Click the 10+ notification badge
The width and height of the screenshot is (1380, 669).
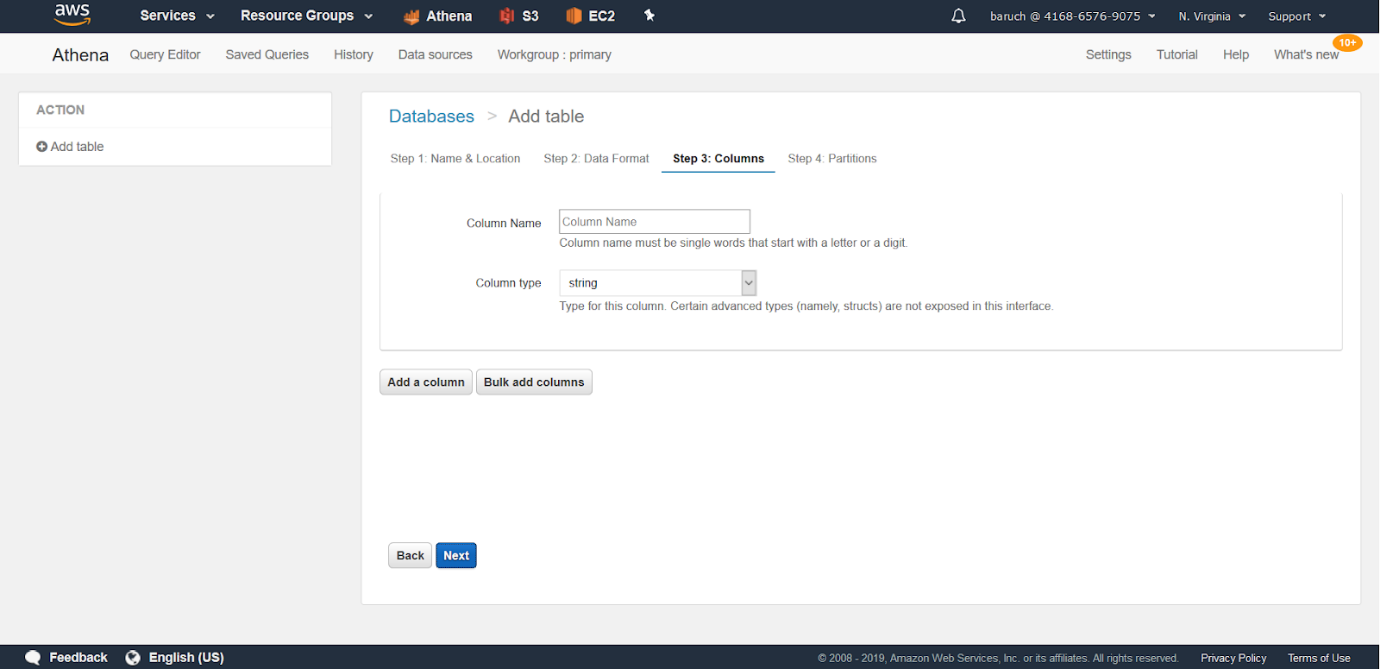coord(1347,43)
